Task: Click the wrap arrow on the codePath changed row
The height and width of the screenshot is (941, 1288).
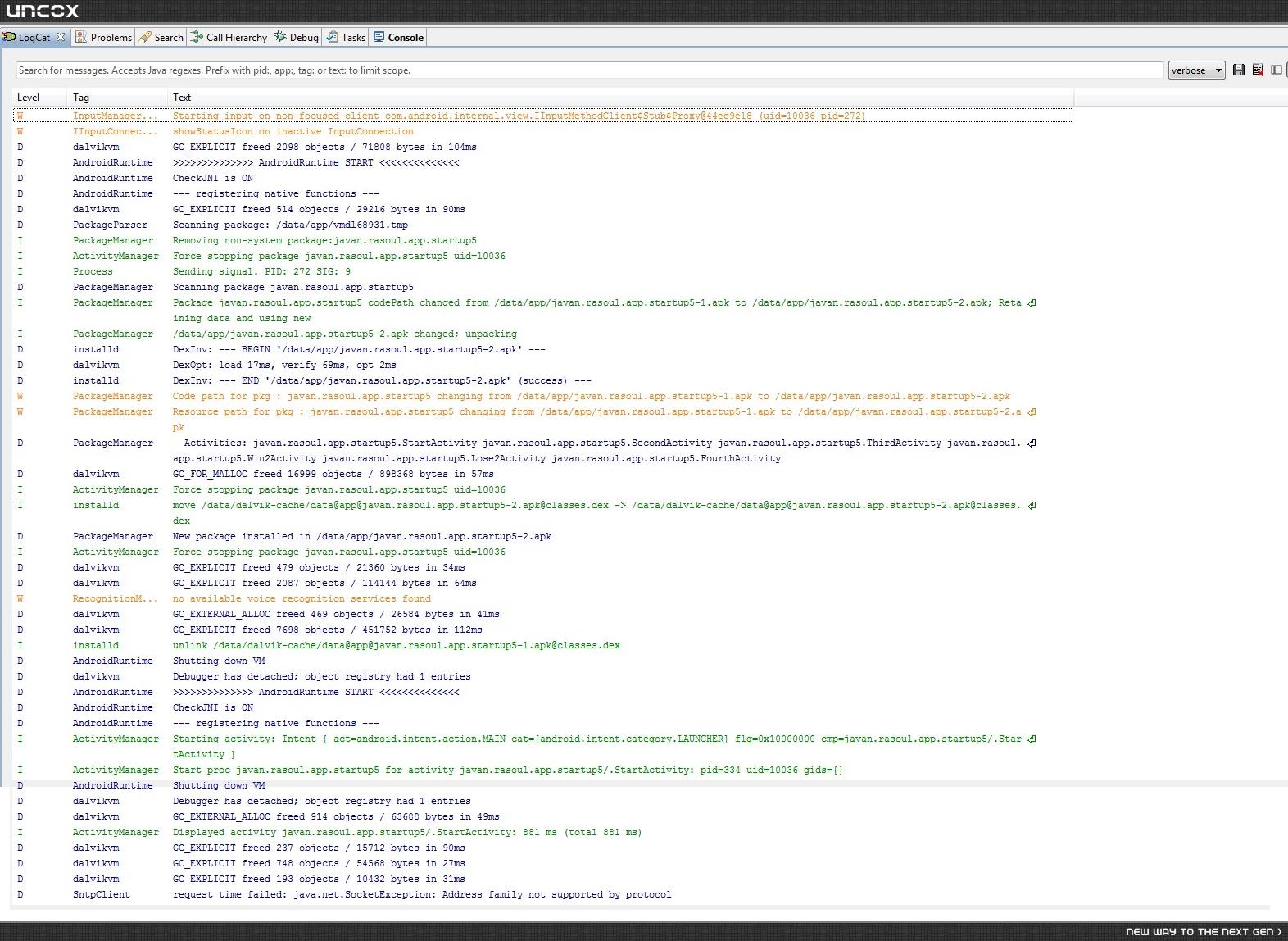Action: pos(1032,303)
